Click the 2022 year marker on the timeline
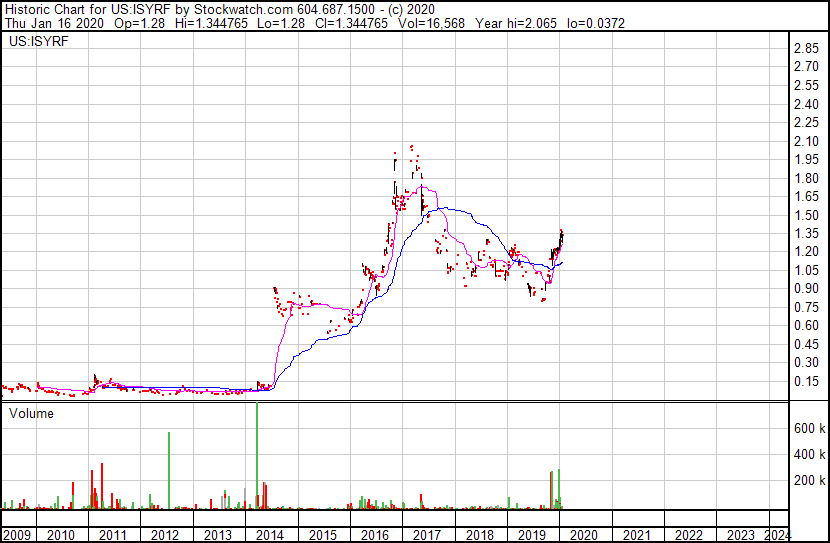 689,535
